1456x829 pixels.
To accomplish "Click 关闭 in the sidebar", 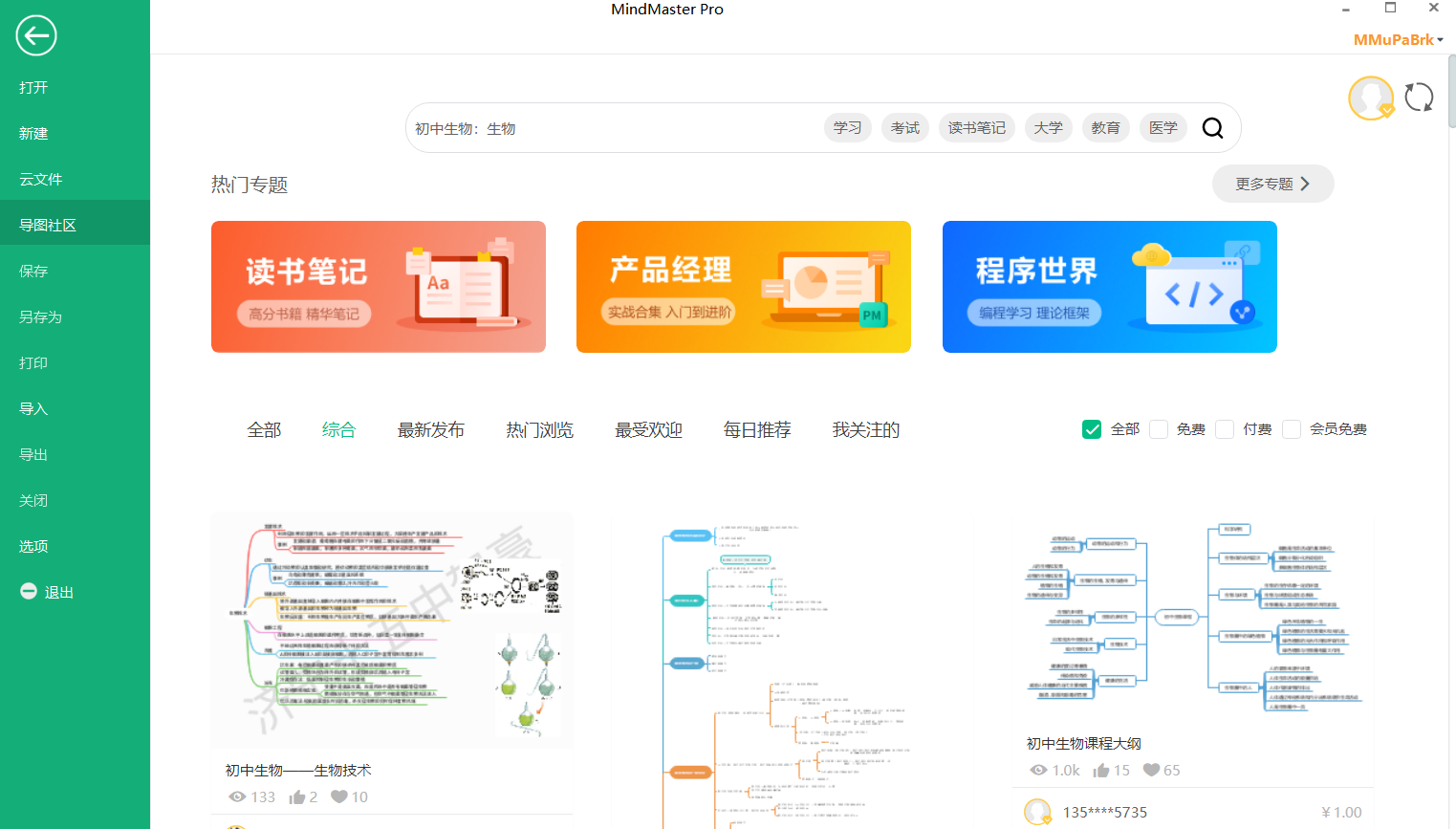I will [75, 500].
